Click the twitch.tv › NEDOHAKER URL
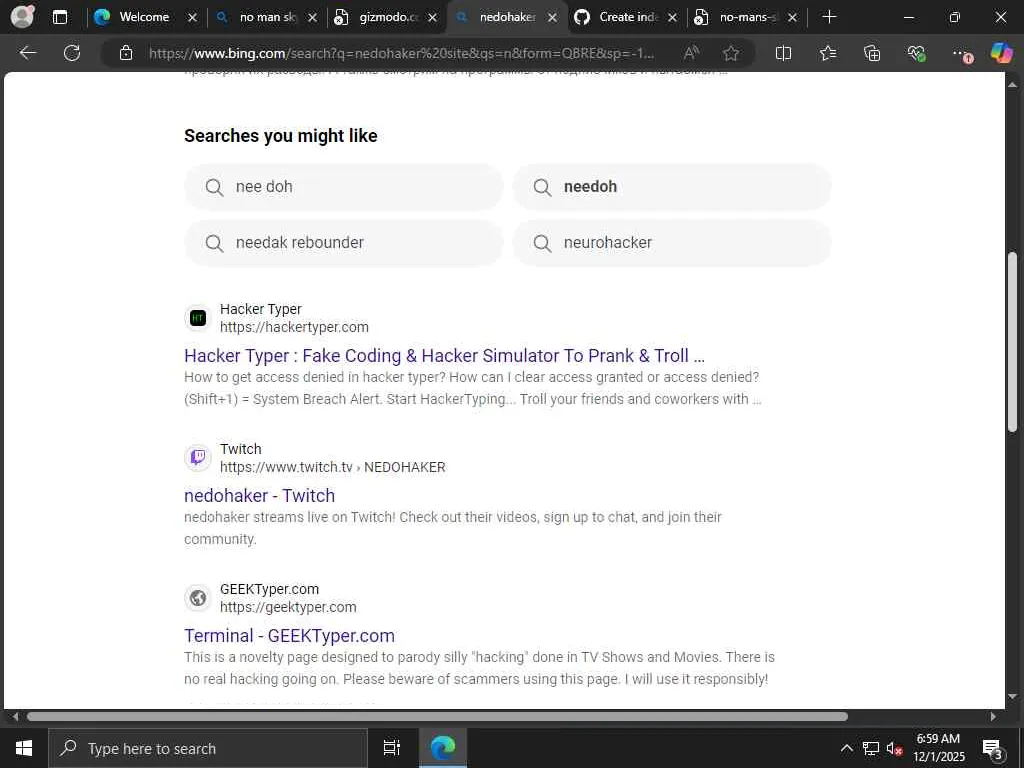 click(x=332, y=467)
